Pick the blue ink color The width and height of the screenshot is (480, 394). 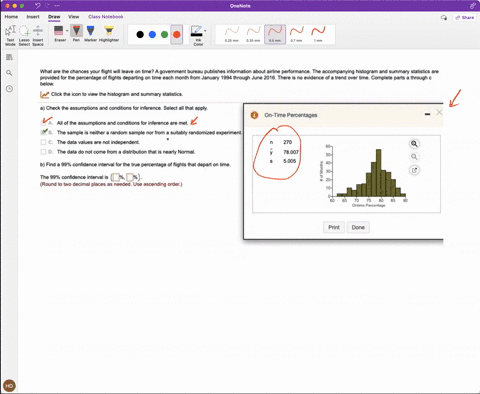point(152,34)
